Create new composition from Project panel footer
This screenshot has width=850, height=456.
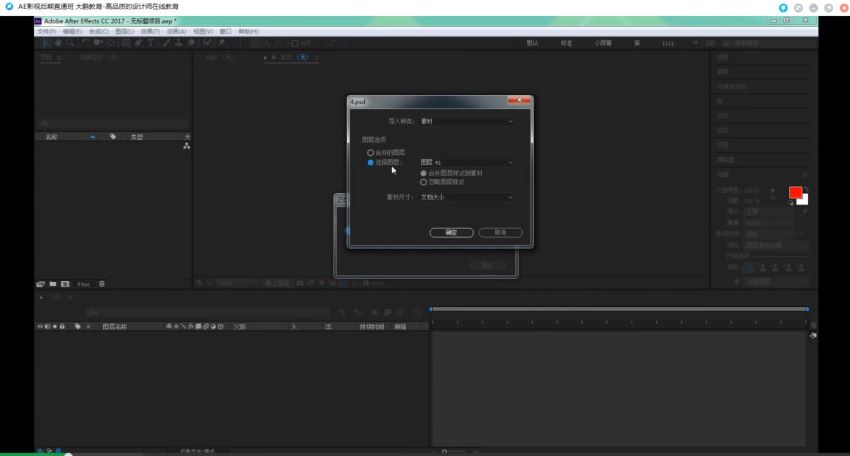tap(65, 284)
